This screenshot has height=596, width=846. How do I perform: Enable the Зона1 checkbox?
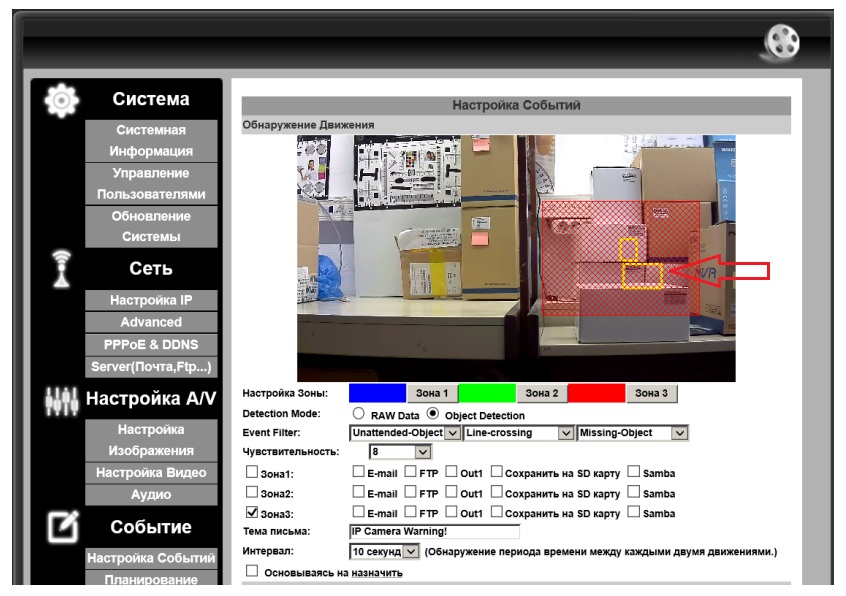pyautogui.click(x=252, y=472)
